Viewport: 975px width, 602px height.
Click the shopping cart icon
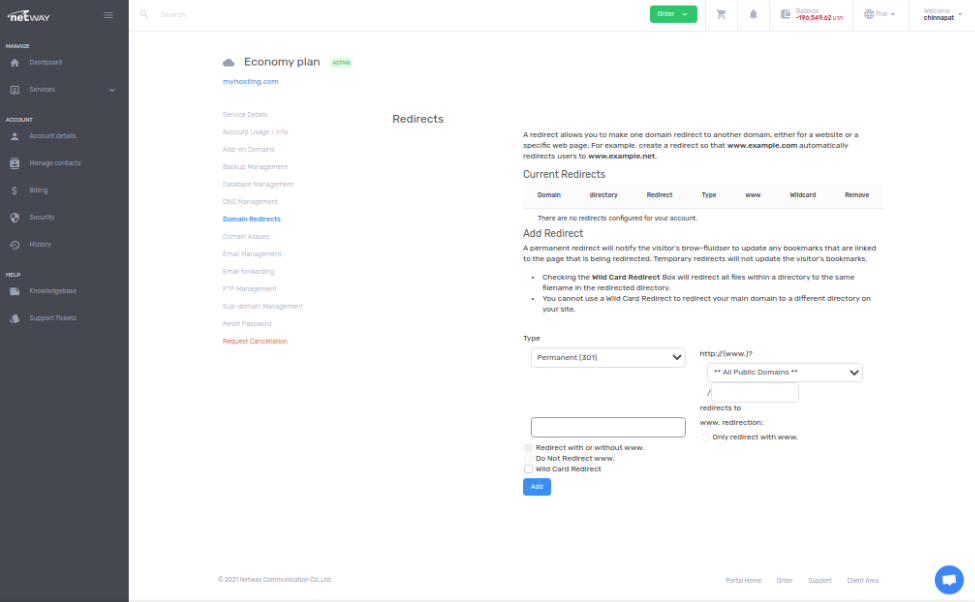pyautogui.click(x=721, y=14)
